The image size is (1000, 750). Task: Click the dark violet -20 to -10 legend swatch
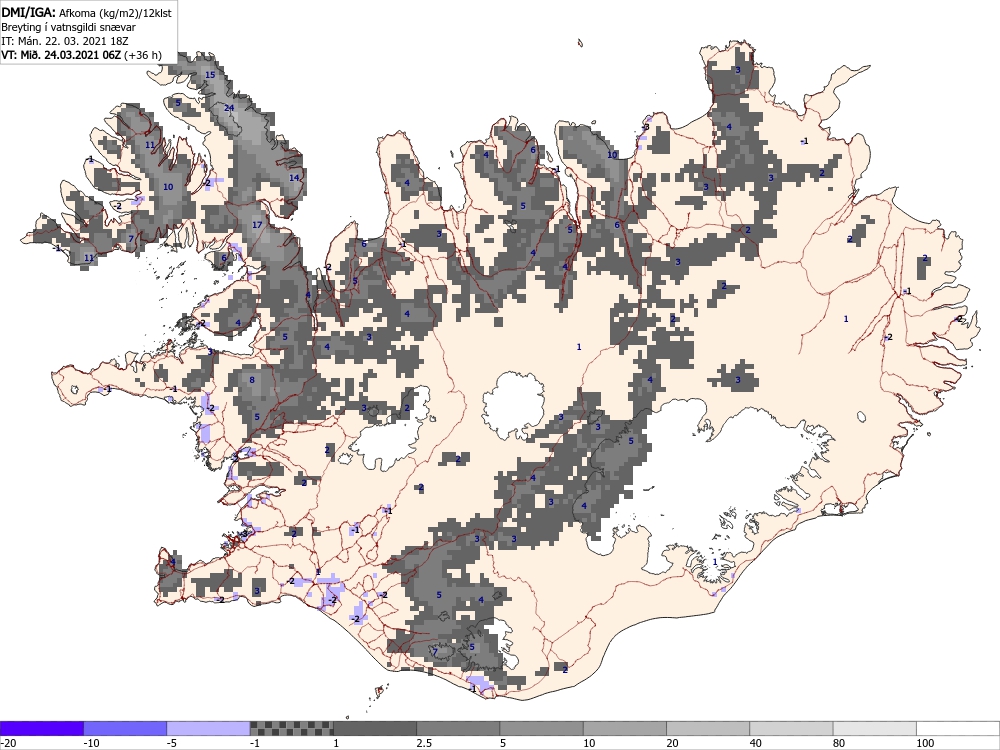(x=41, y=728)
